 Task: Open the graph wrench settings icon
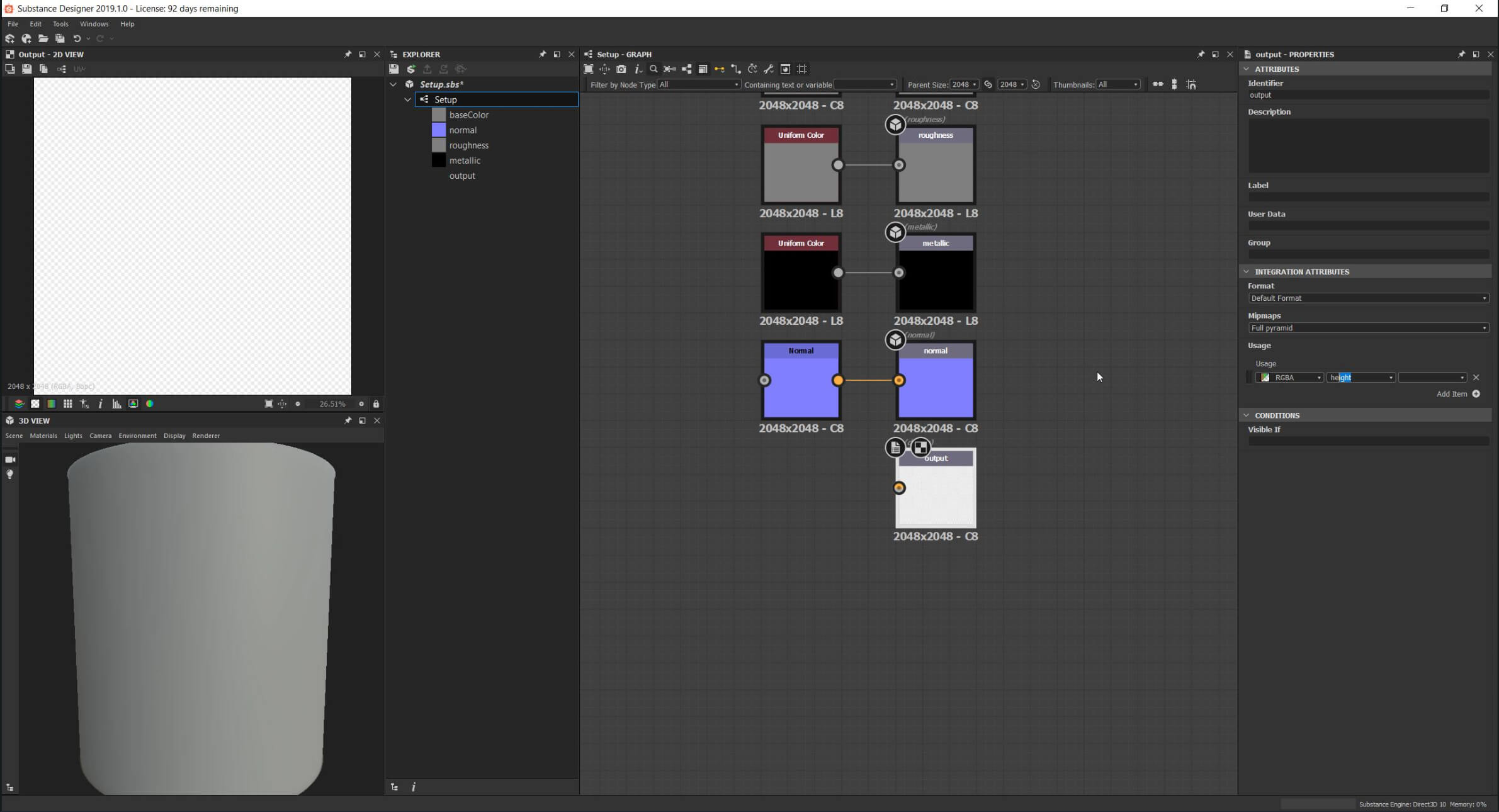coord(769,69)
